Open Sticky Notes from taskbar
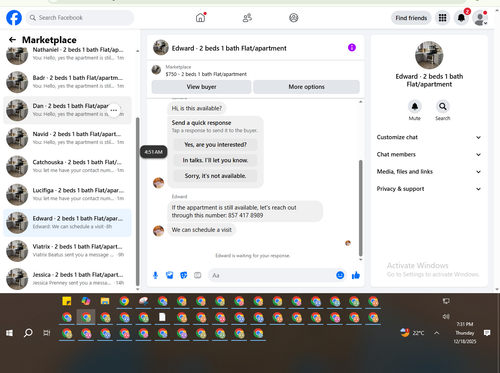The image size is (500, 373). point(67,301)
